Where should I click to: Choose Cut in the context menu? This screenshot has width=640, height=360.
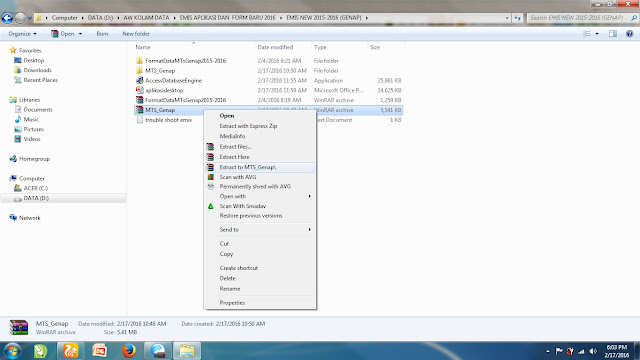click(x=224, y=244)
